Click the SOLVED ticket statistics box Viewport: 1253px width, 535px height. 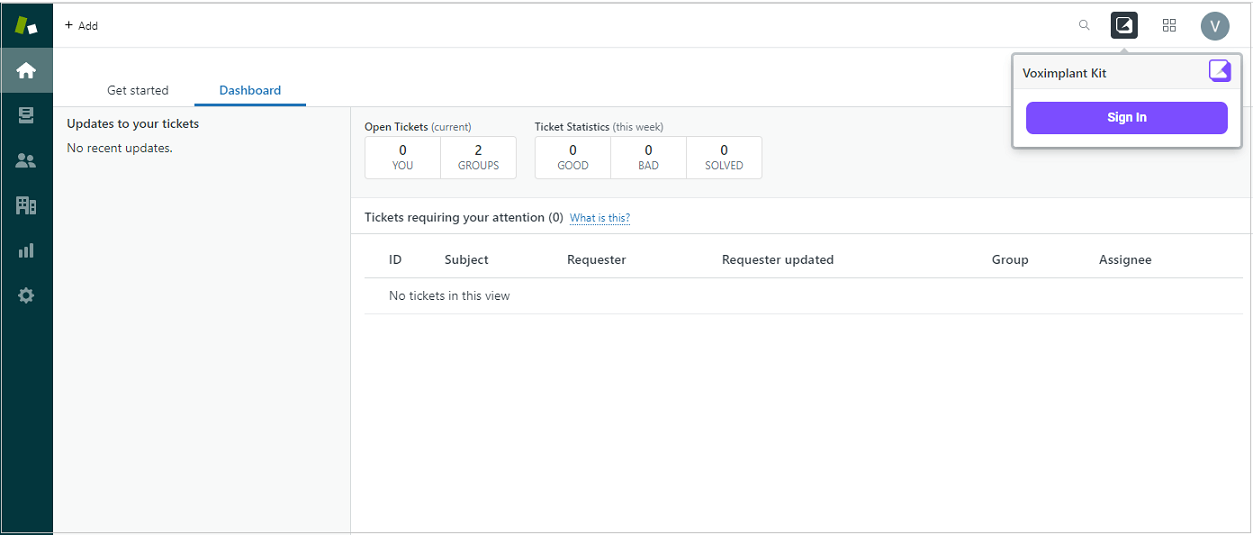(x=724, y=157)
